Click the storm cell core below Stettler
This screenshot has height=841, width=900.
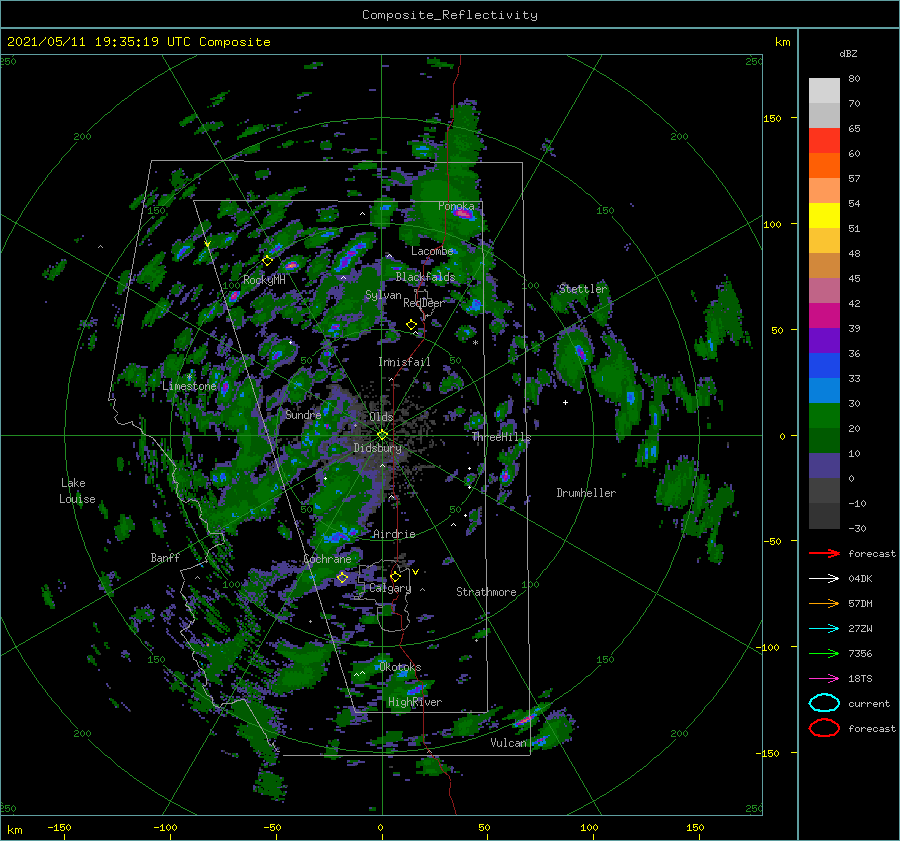(580, 352)
